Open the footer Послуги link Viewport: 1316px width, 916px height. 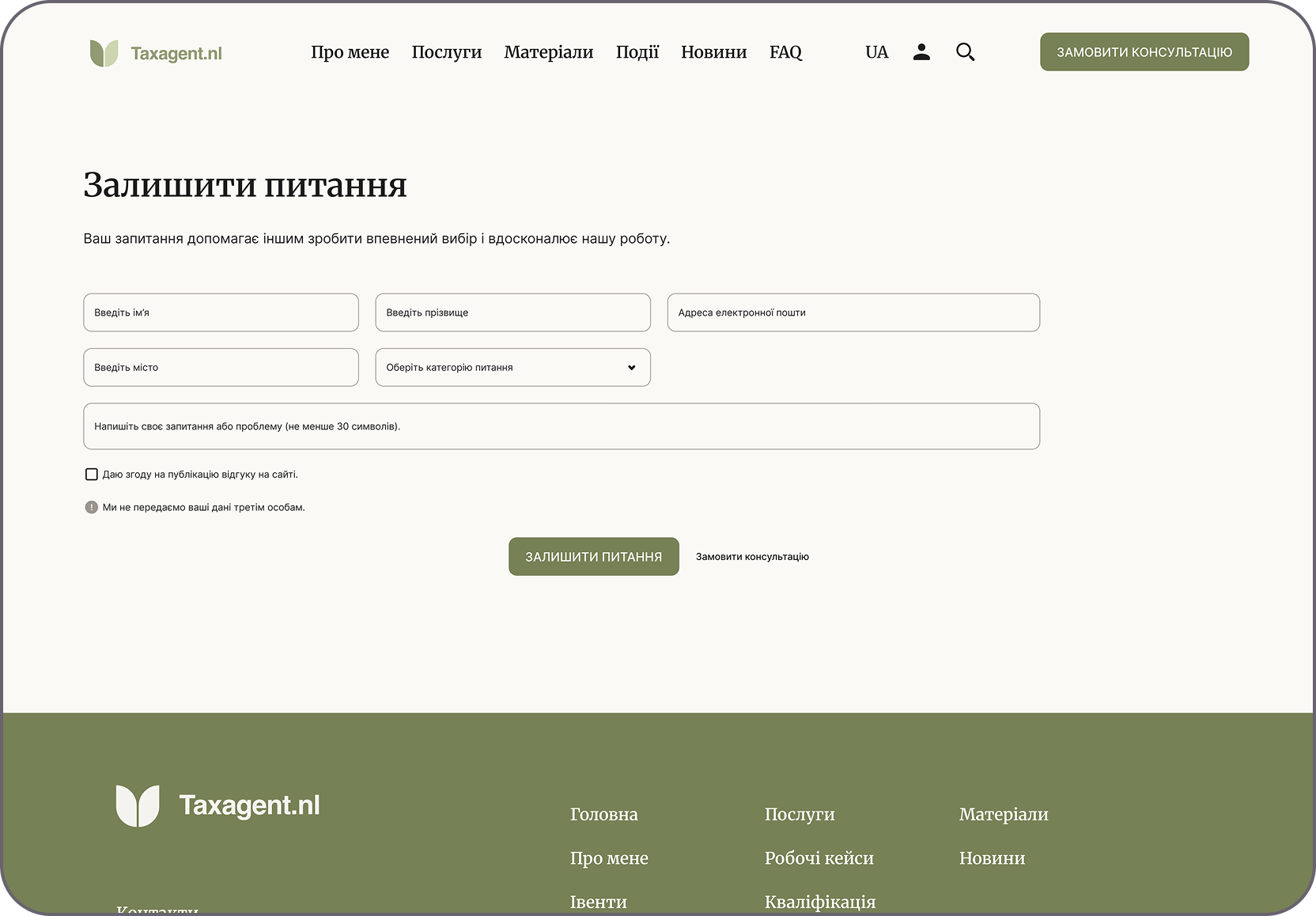800,814
